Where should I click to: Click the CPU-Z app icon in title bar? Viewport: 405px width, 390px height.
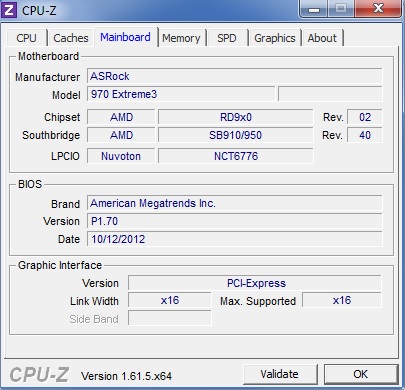tap(9, 10)
